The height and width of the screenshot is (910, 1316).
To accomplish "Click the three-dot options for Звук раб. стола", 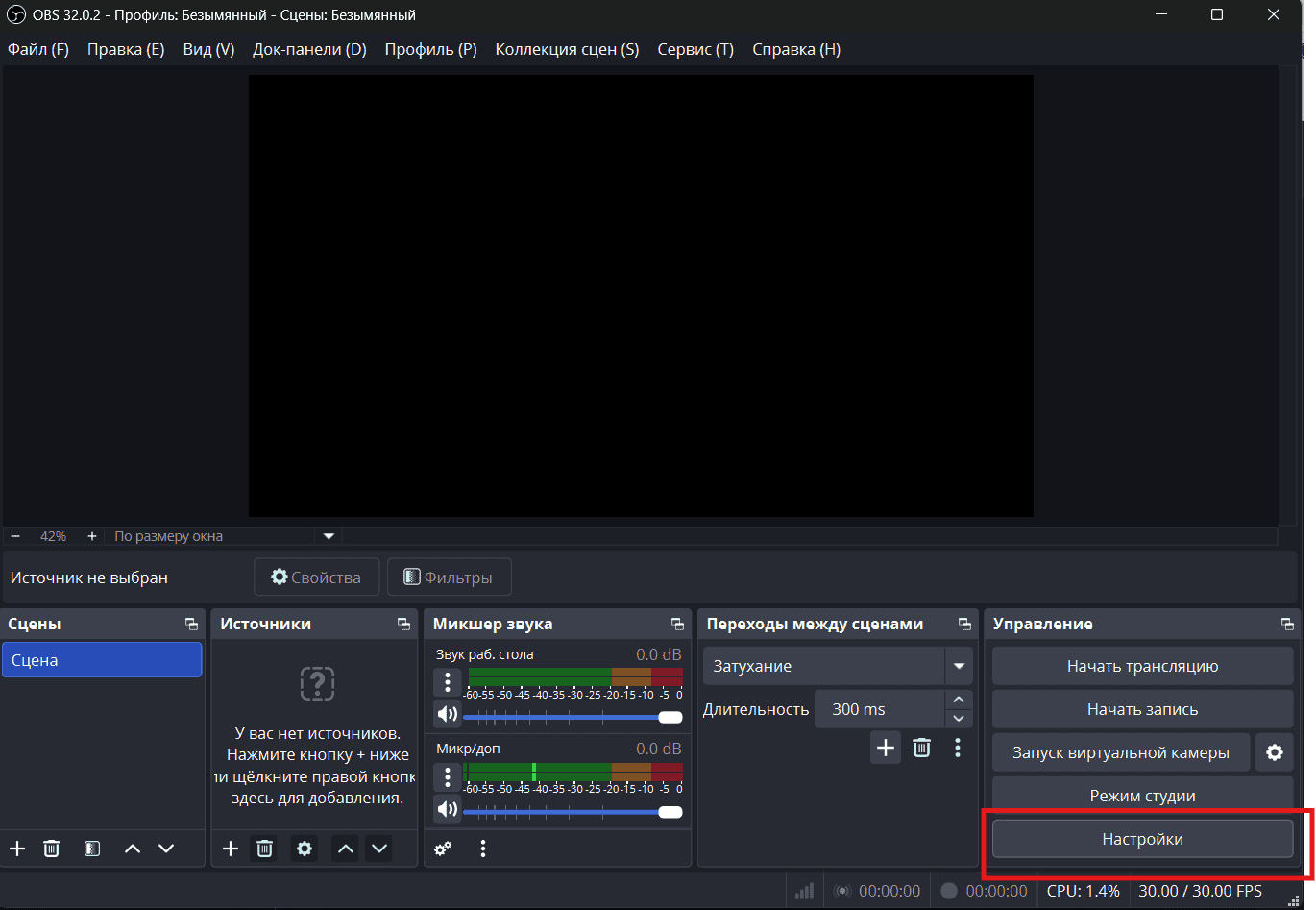I will click(448, 682).
